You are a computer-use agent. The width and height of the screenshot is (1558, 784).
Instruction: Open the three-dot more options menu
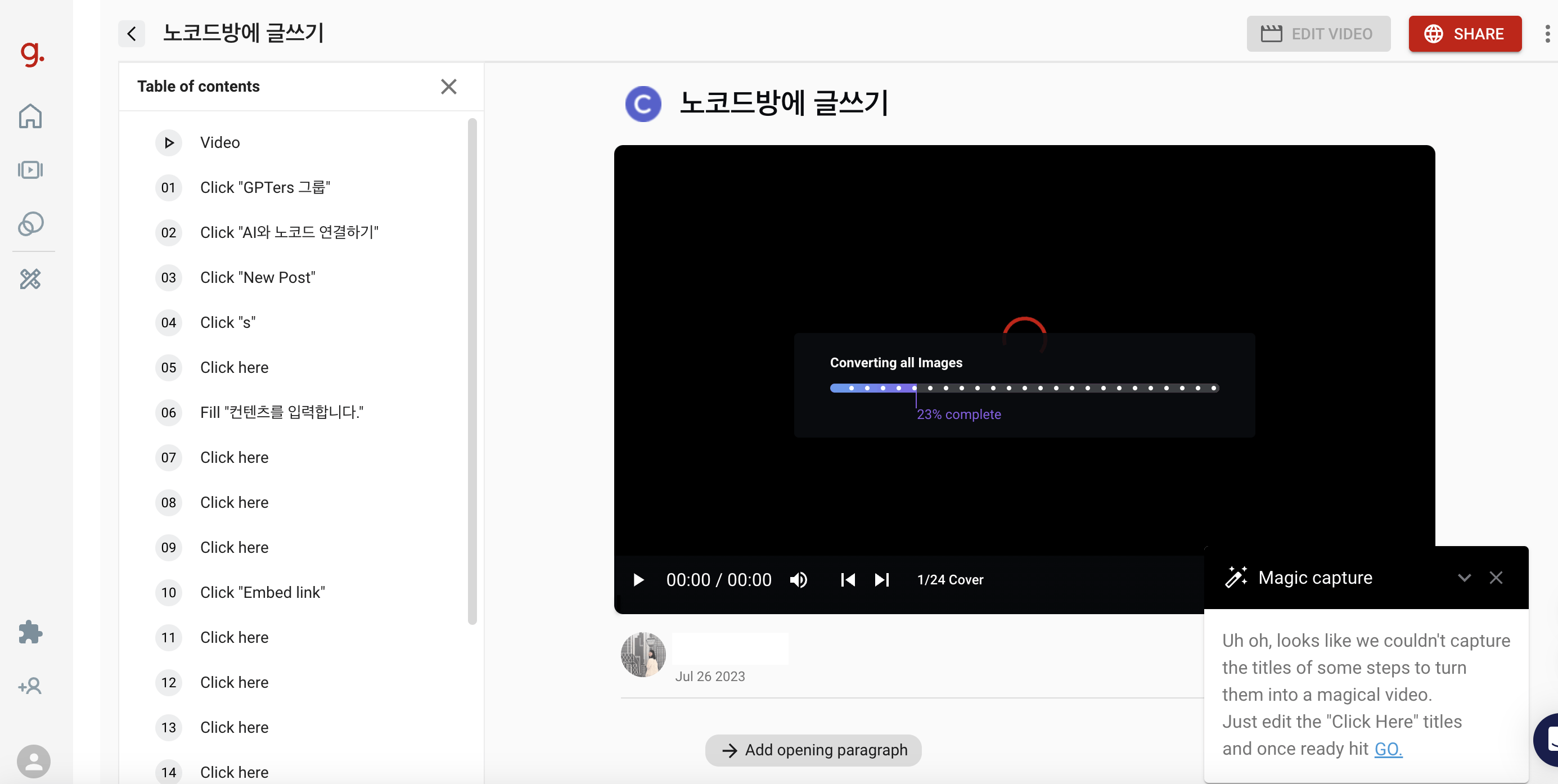click(1547, 34)
